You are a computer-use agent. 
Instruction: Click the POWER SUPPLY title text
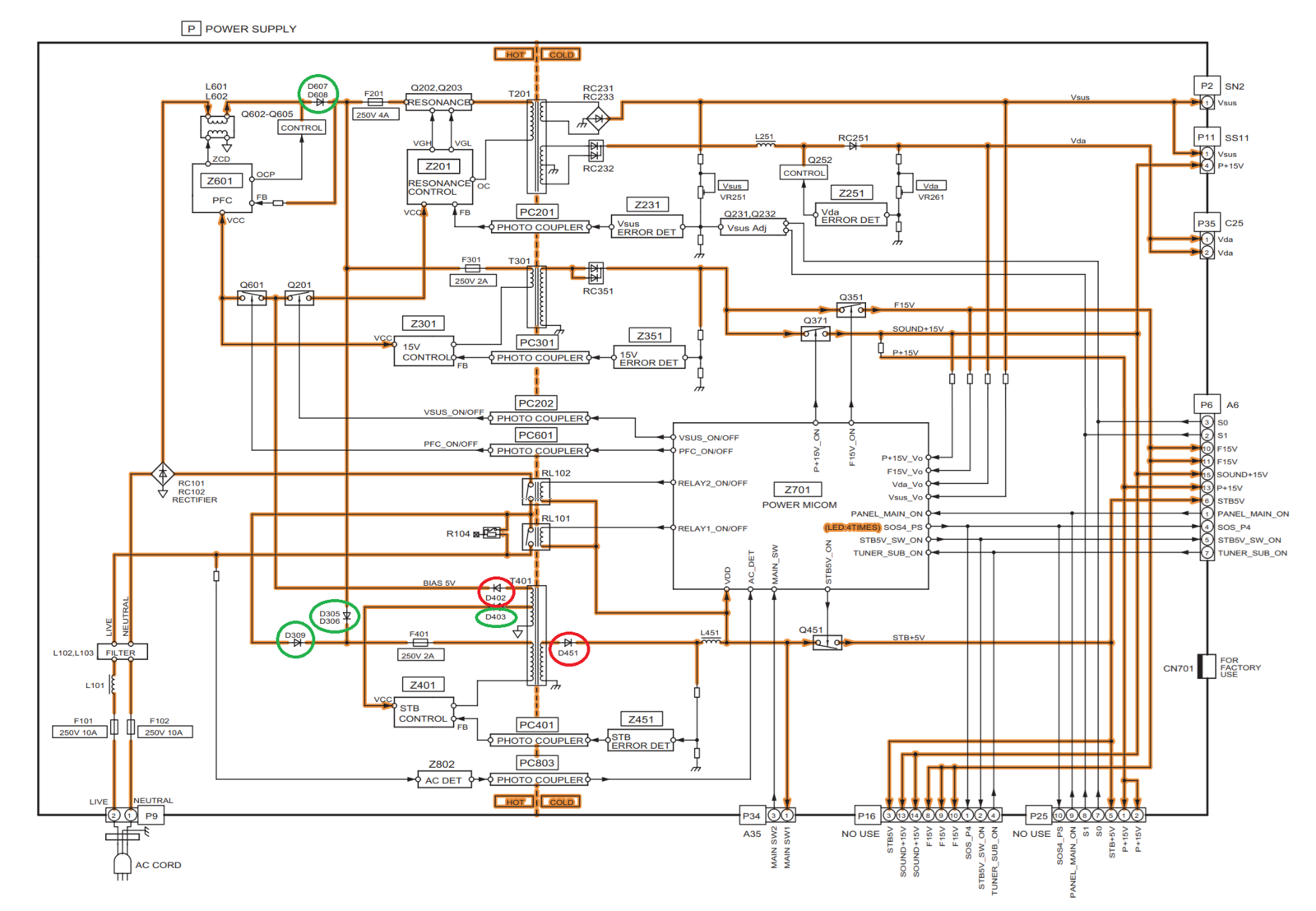coord(251,29)
